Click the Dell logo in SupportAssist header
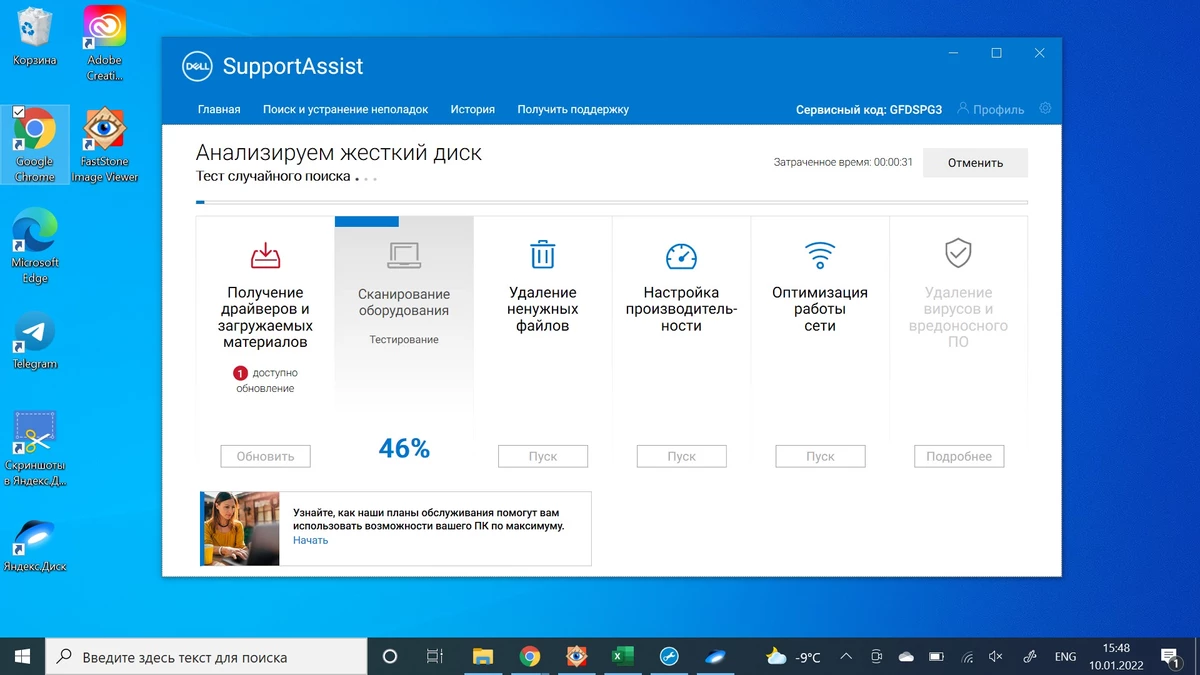 tap(197, 67)
